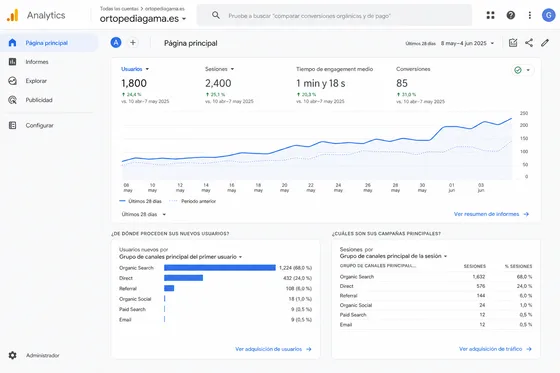Open Configurar in sidebar
Viewport: 560px width, 373px height.
(x=39, y=125)
